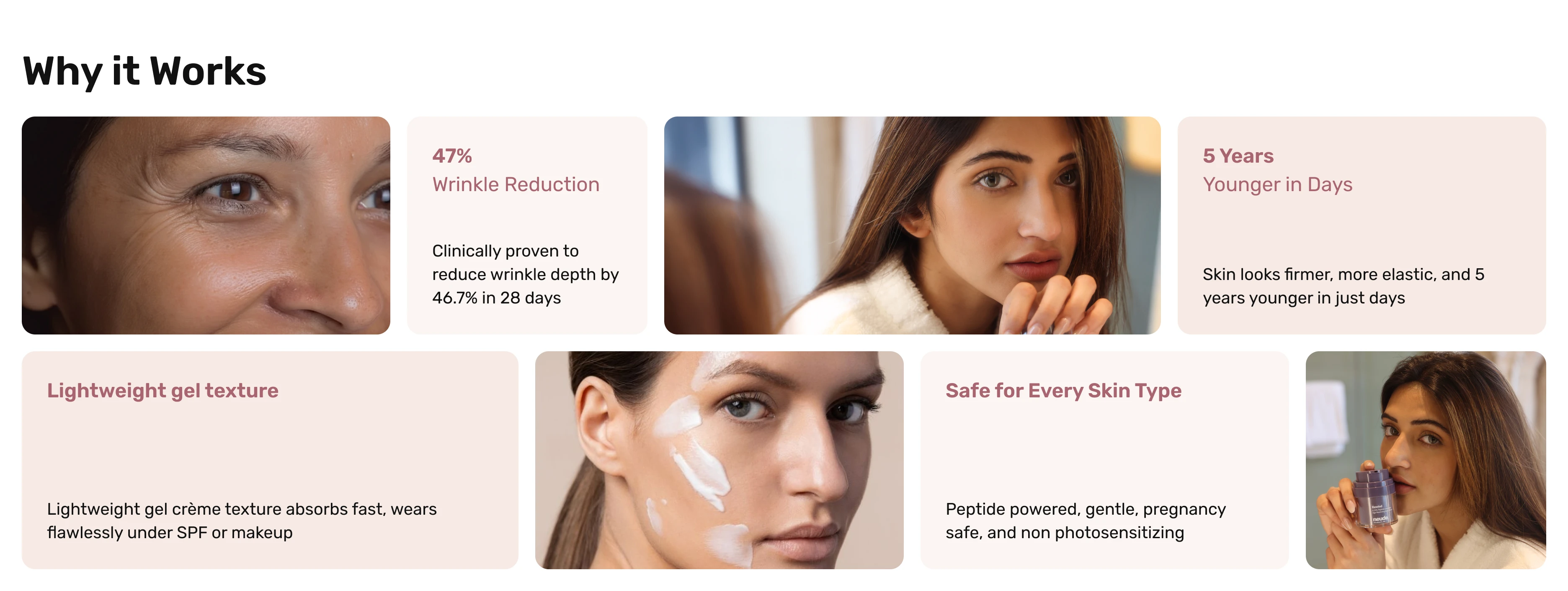This screenshot has height=591, width=1568.
Task: Open the face with cream smears photo
Action: (x=719, y=460)
